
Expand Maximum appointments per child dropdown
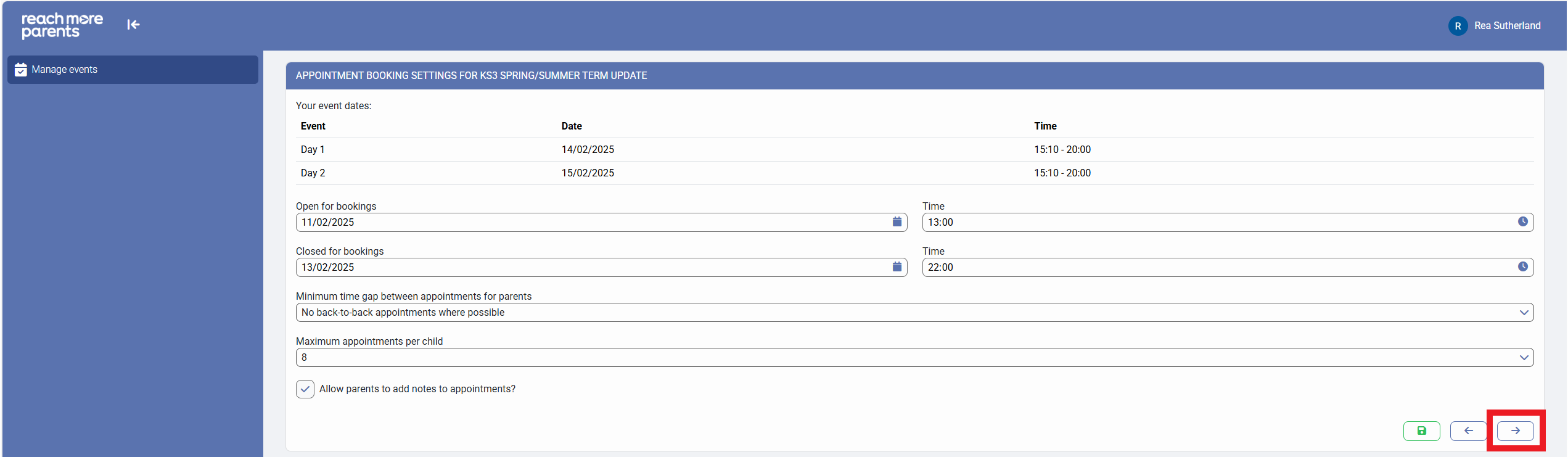[x=914, y=358]
